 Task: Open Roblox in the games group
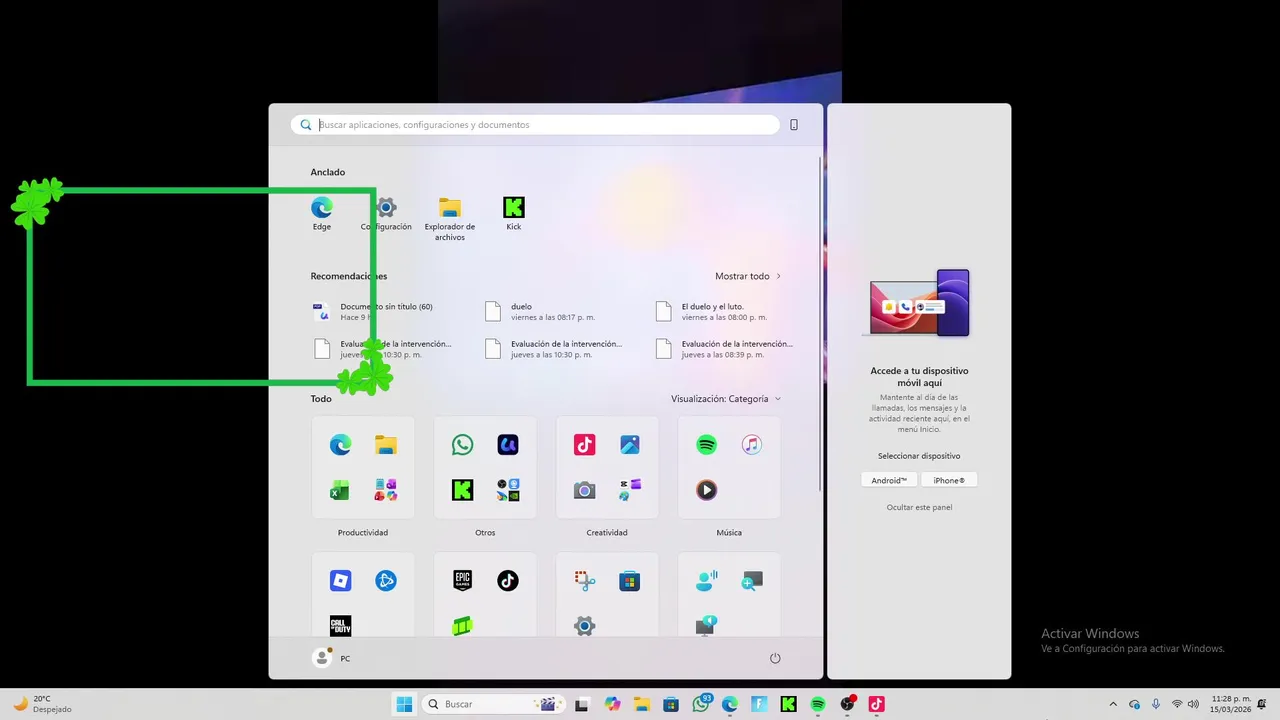pos(340,581)
